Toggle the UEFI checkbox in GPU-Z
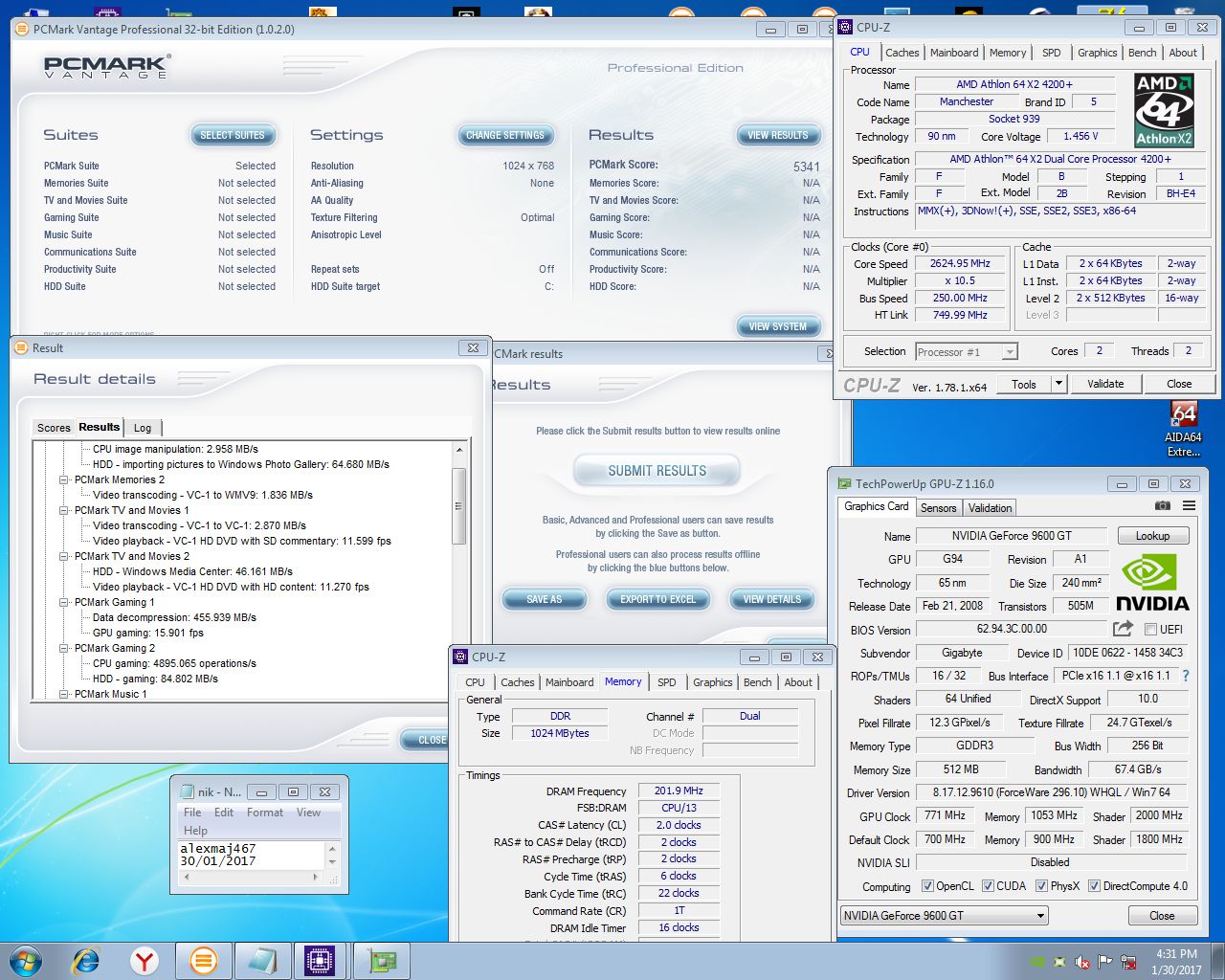Screen dimensions: 1225x980 tap(1151, 629)
